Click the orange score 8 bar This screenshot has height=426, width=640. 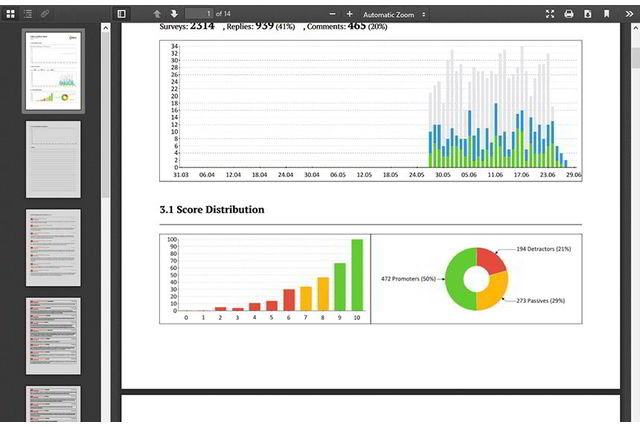[323, 294]
